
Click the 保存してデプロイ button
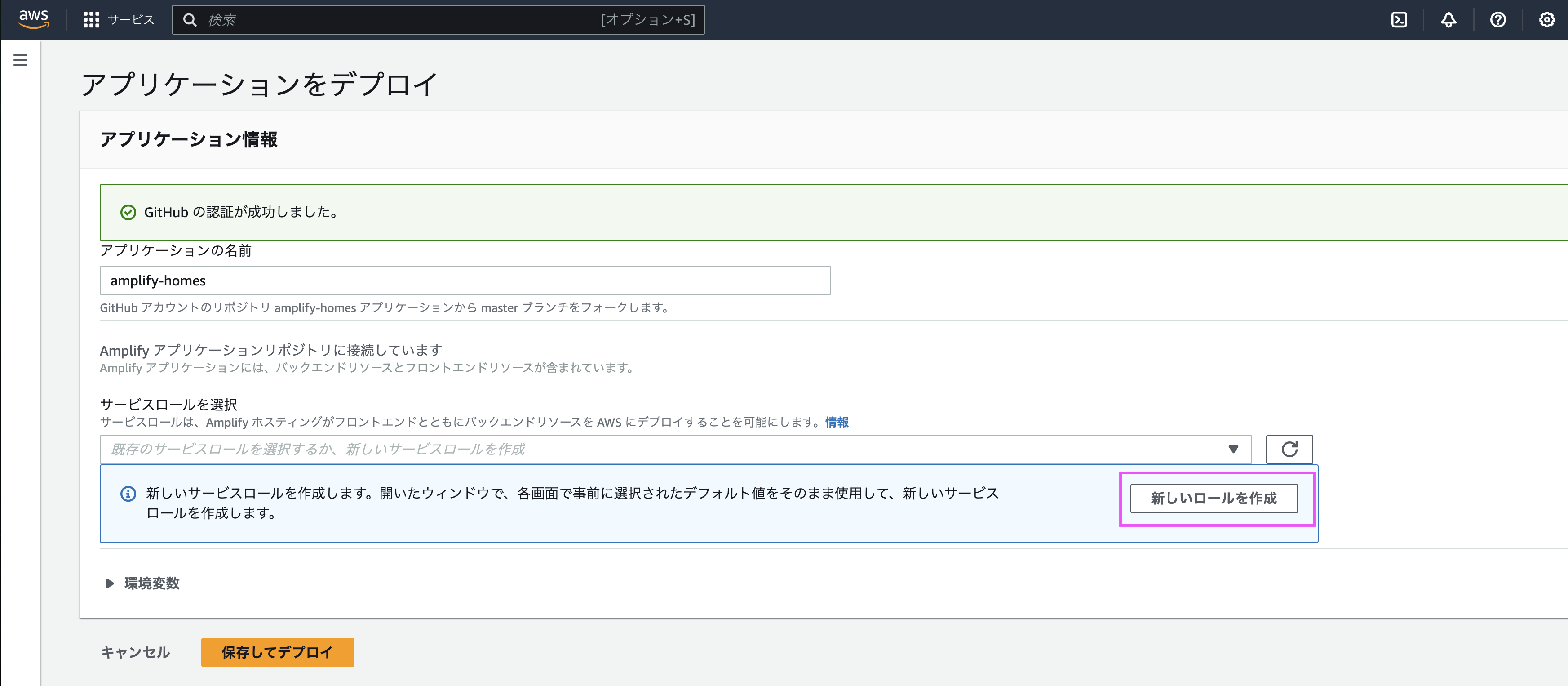point(277,652)
